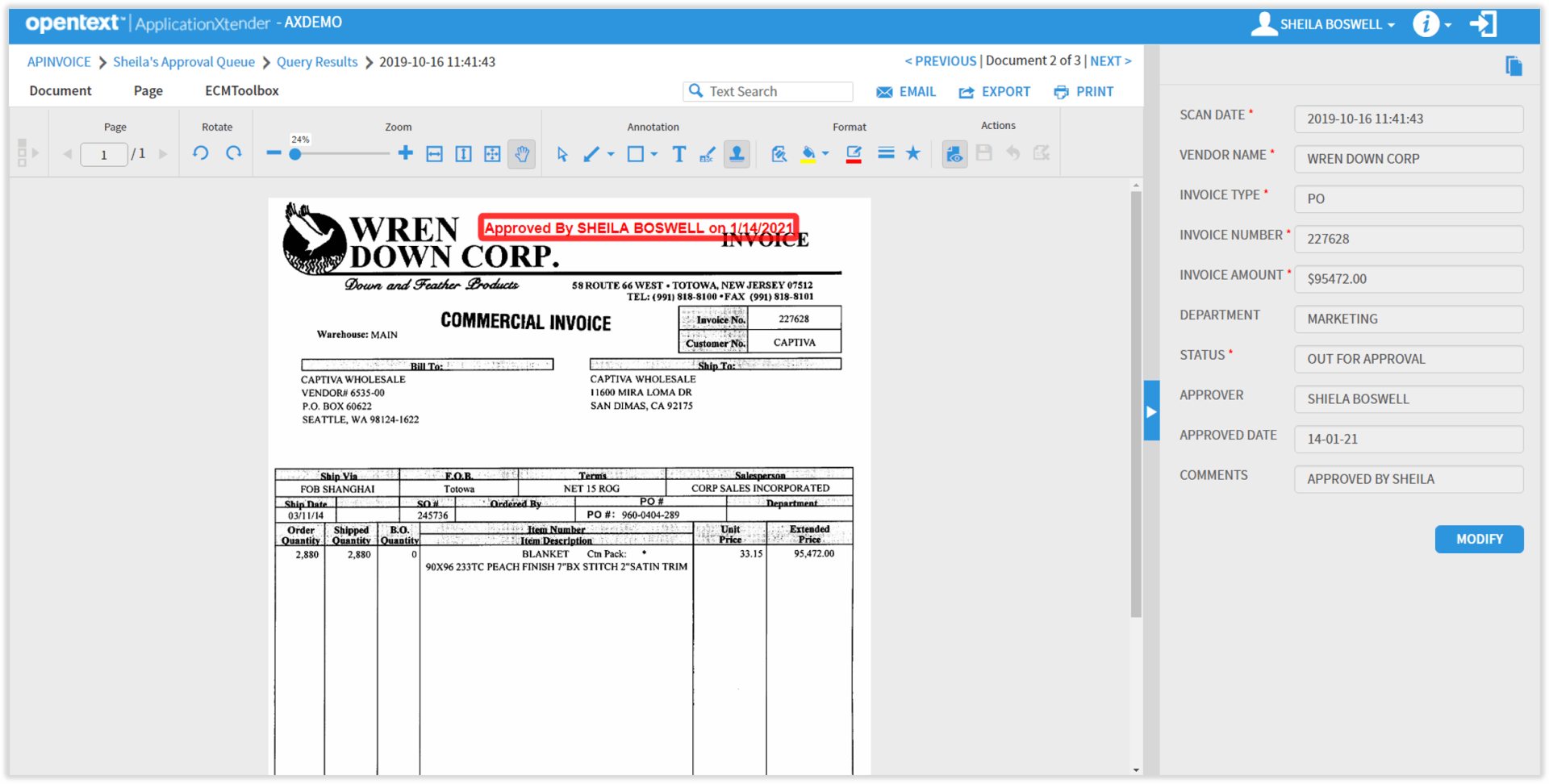Click the page number input field

104,154
